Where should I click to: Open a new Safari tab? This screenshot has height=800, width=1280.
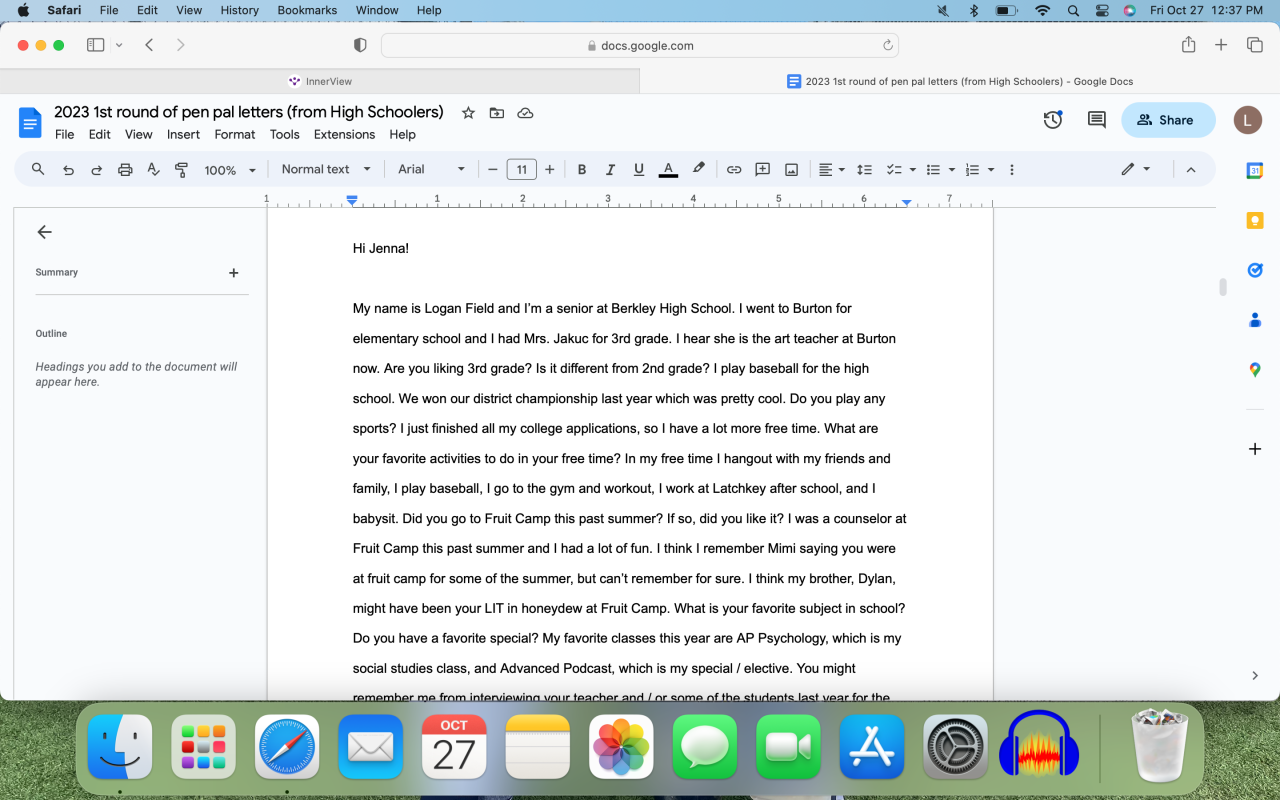pyautogui.click(x=1221, y=45)
